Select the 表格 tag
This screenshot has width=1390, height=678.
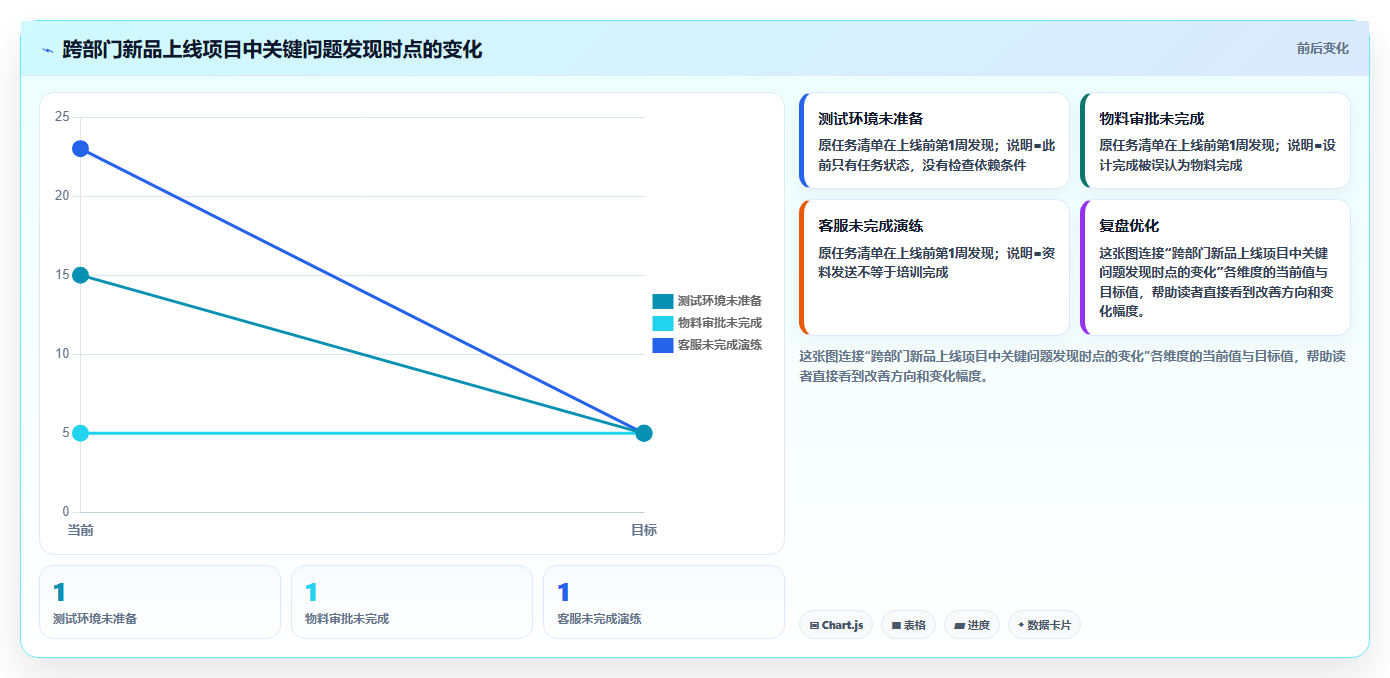pos(909,625)
